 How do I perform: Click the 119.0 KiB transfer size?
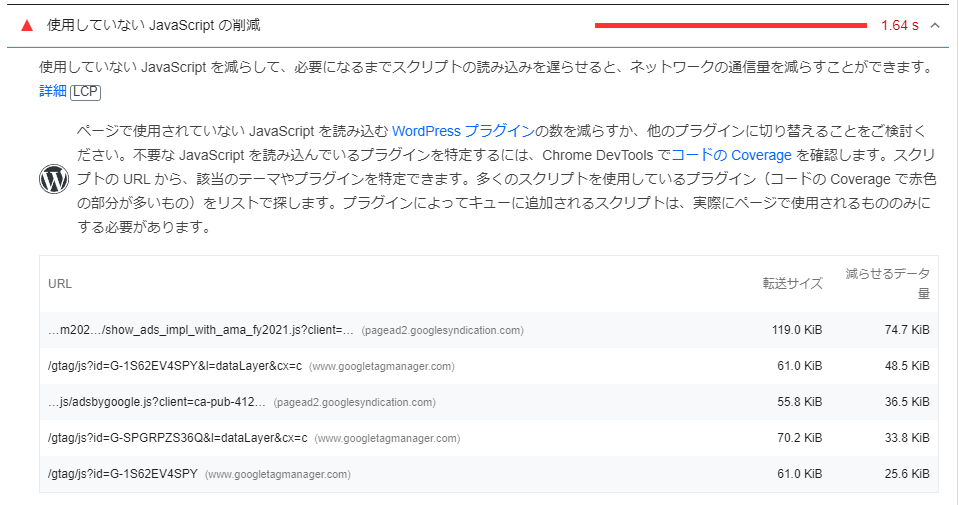pyautogui.click(x=797, y=330)
